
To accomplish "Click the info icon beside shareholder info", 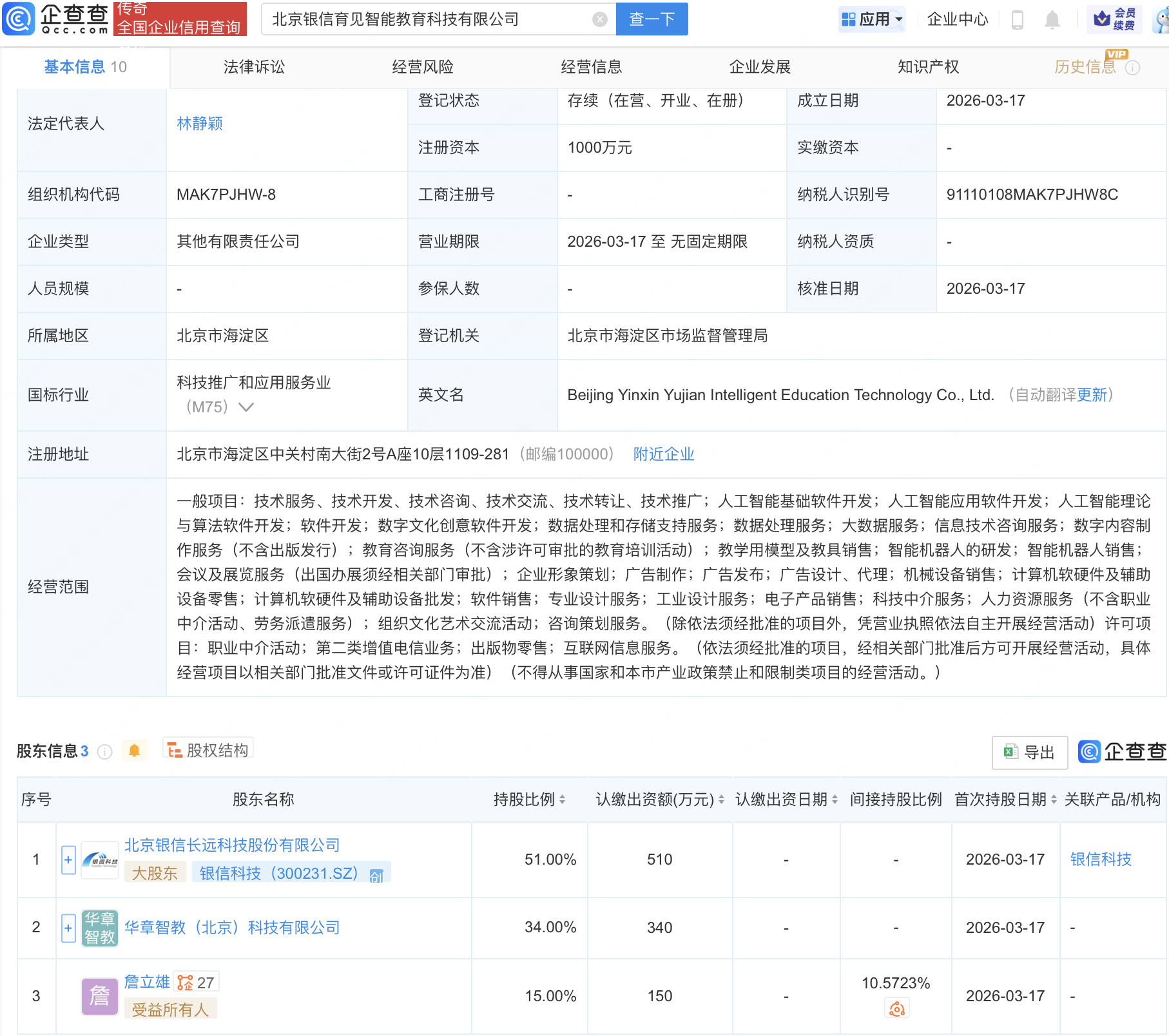I will click(x=104, y=752).
